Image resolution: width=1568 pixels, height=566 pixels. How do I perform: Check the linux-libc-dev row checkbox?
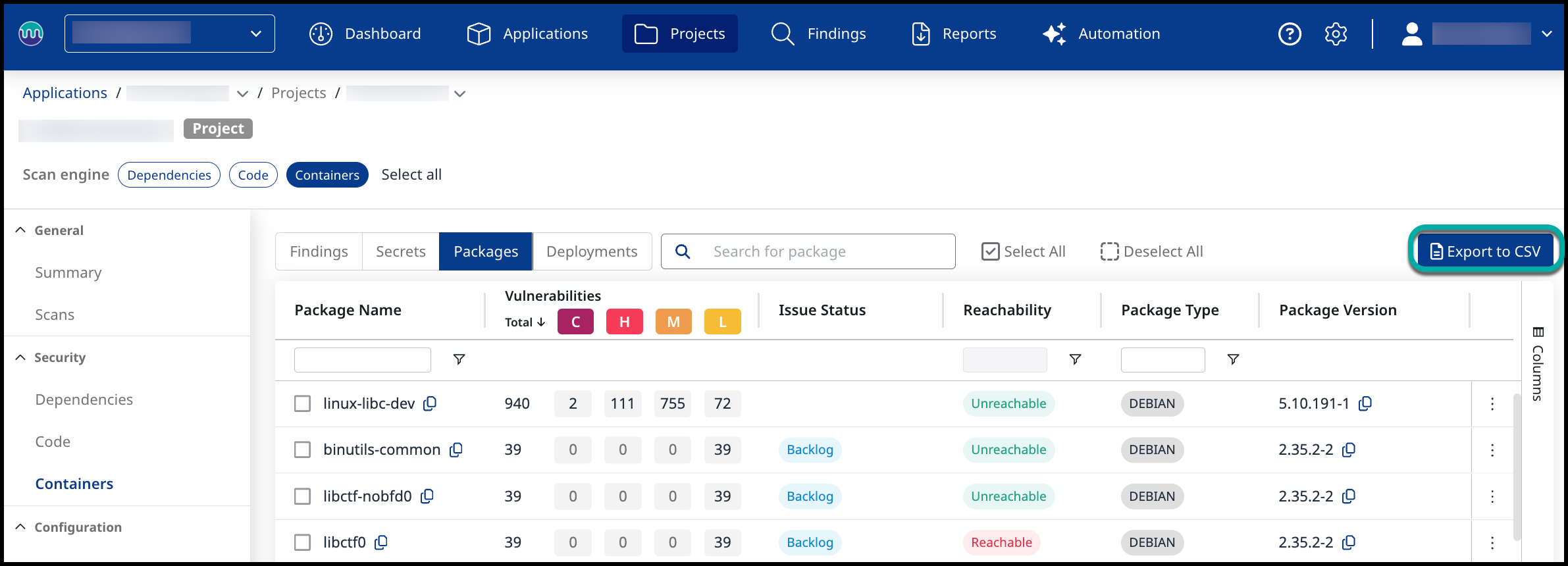(302, 403)
